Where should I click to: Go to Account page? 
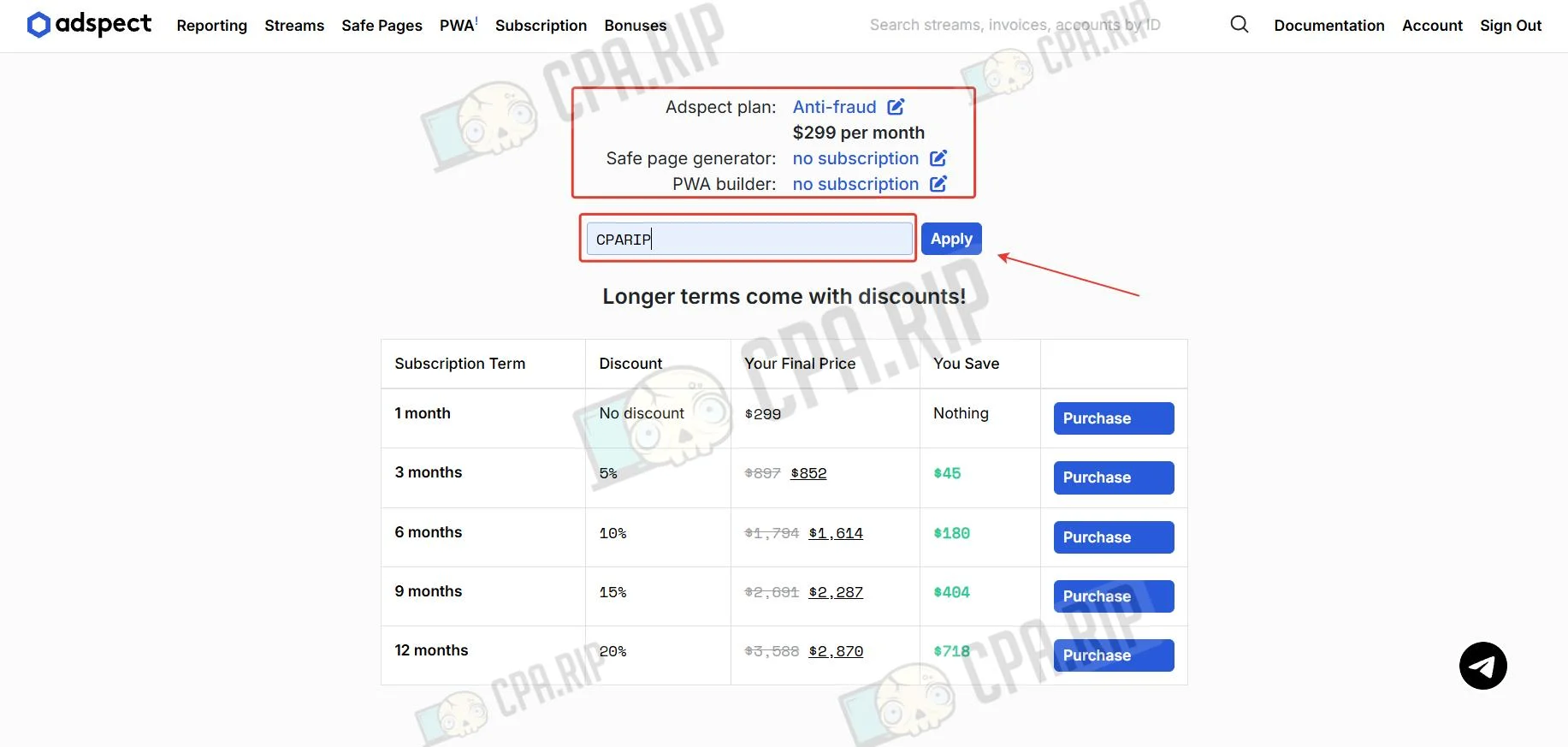tap(1432, 26)
